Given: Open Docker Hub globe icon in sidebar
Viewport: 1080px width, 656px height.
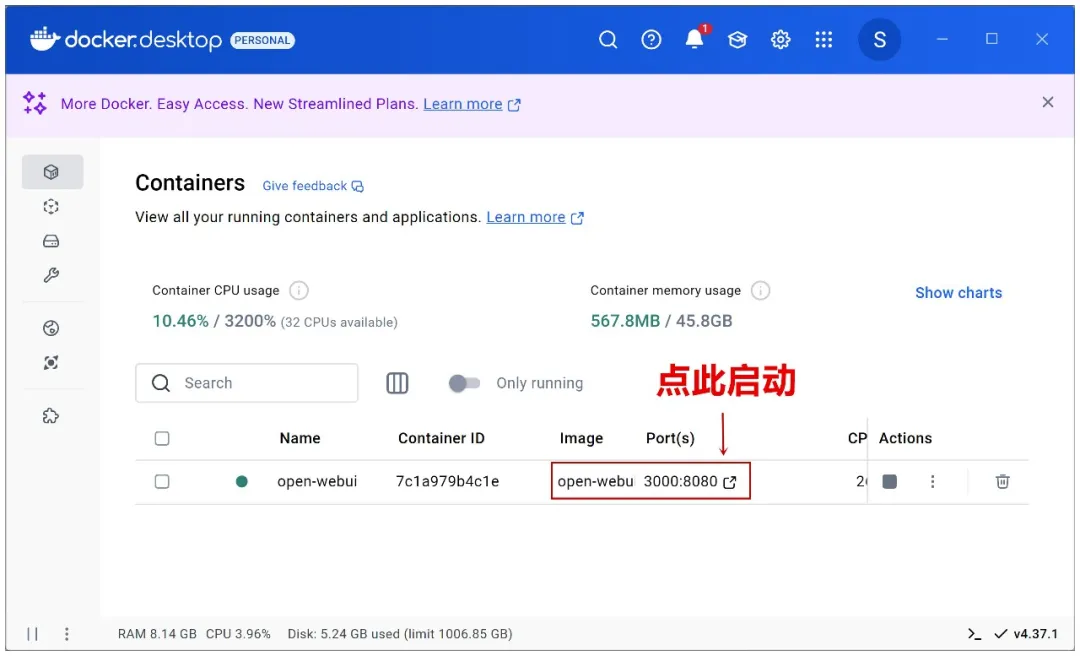Looking at the screenshot, I should coord(51,328).
